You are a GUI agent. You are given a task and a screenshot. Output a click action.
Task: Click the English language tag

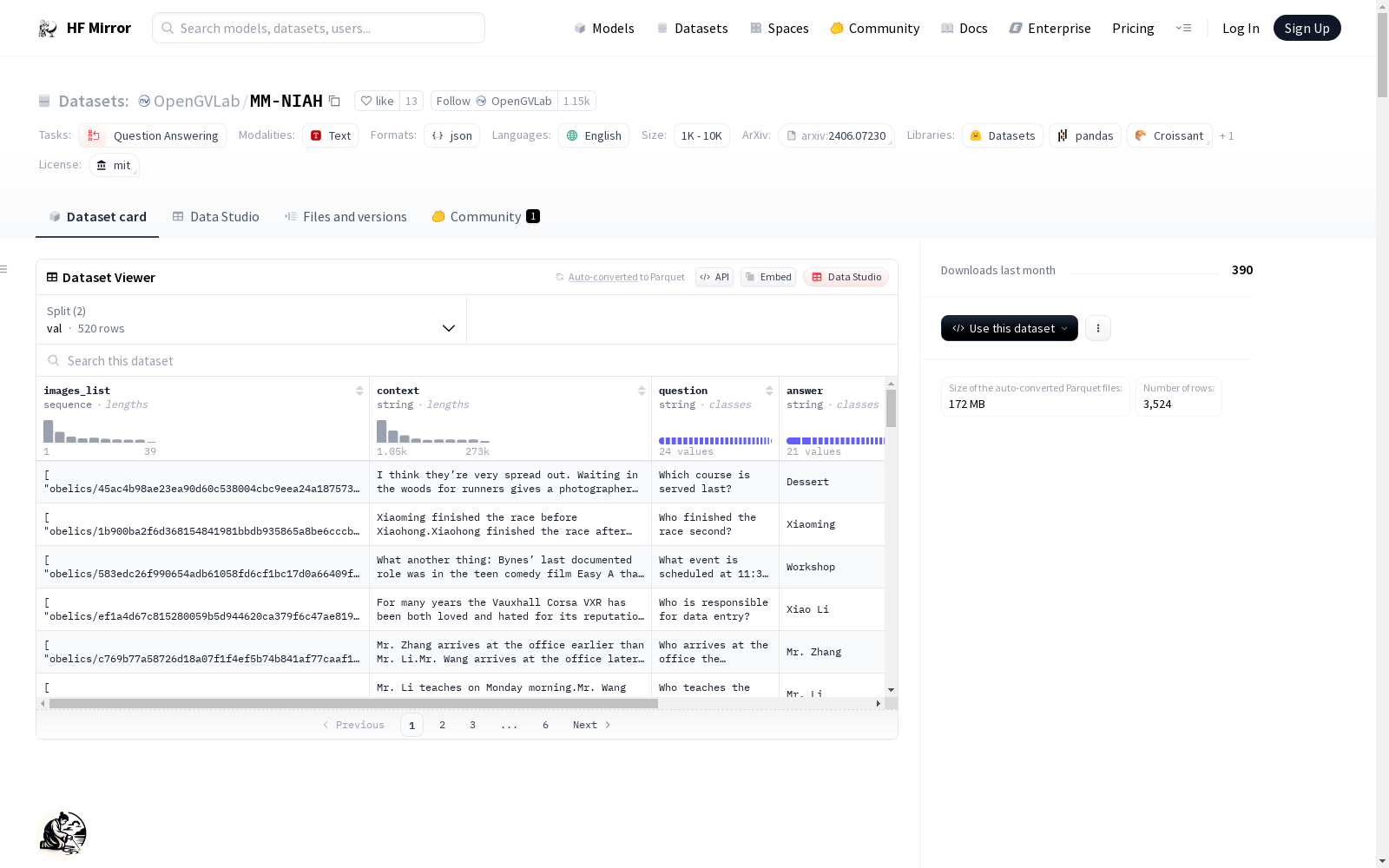click(x=594, y=135)
